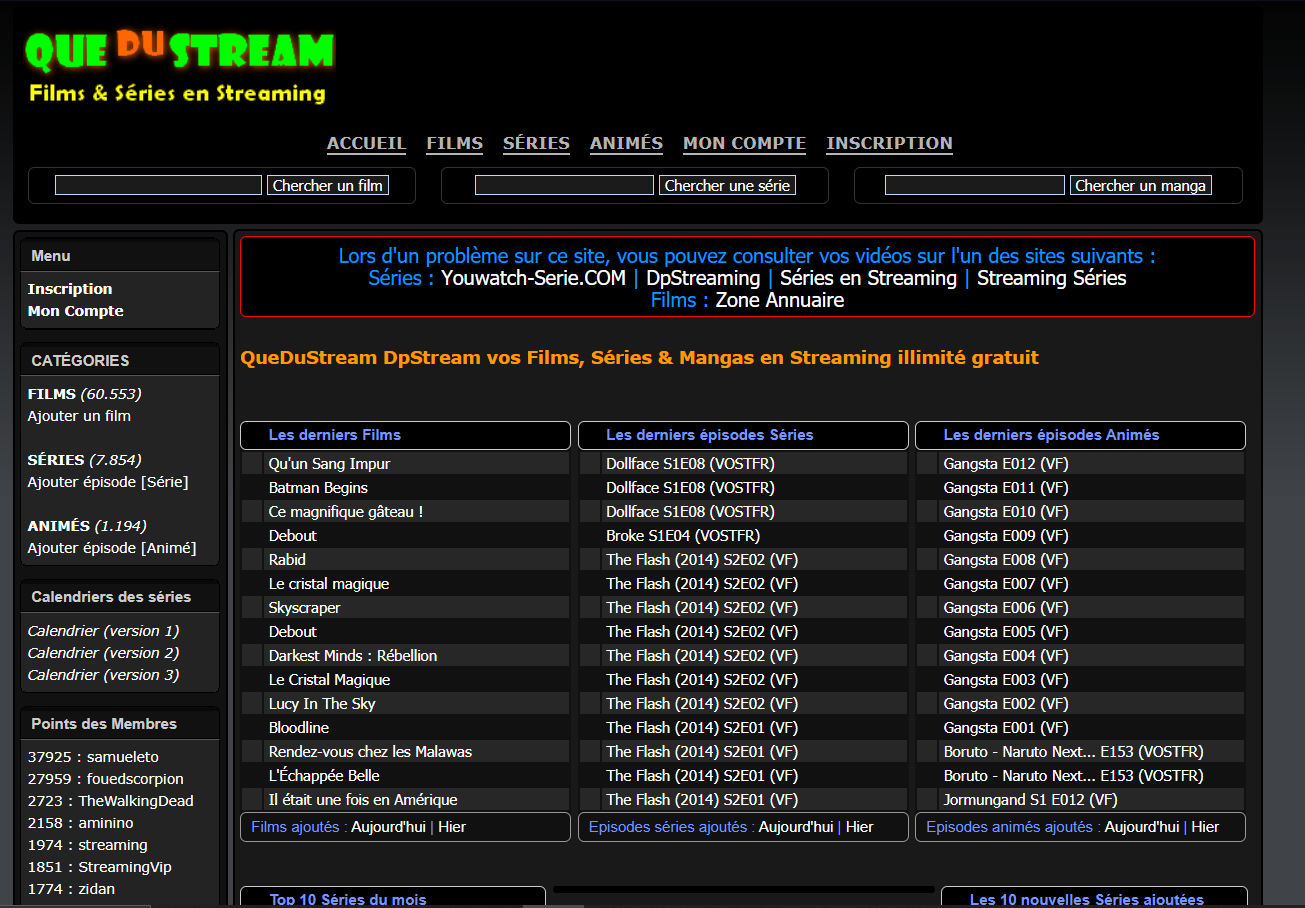
Task: Open the Zone Annuaire films link
Action: [780, 300]
